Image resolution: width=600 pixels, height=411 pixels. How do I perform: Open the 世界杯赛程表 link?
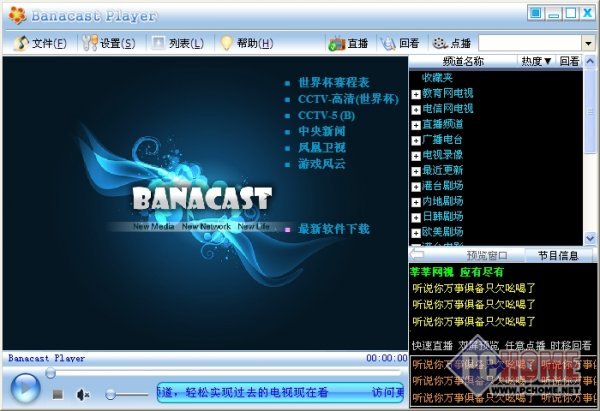point(334,82)
